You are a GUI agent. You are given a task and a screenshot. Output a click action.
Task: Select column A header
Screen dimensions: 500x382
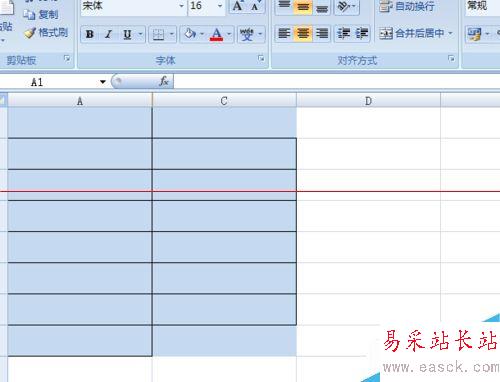pyautogui.click(x=80, y=101)
